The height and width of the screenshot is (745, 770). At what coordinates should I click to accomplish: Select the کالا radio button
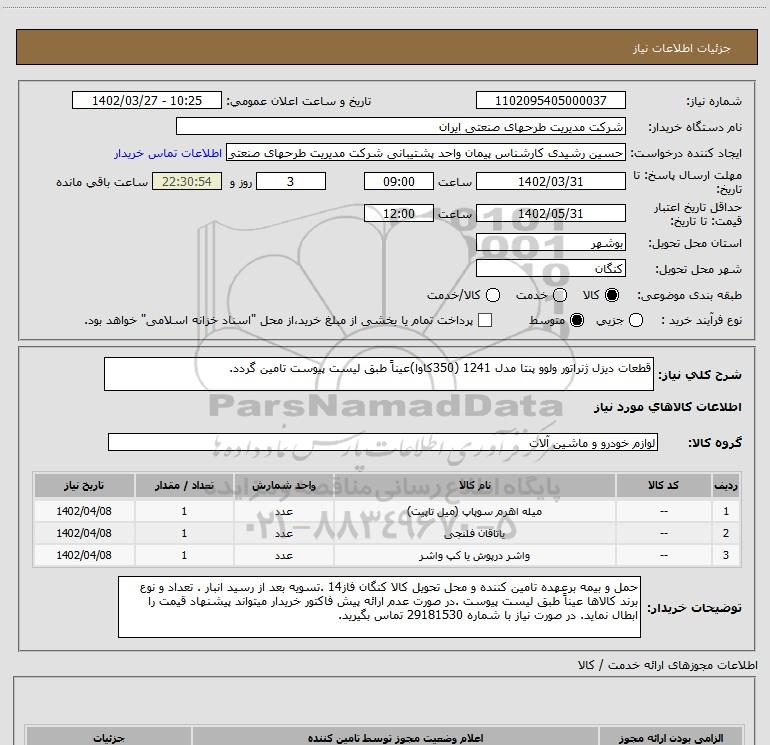(x=612, y=295)
